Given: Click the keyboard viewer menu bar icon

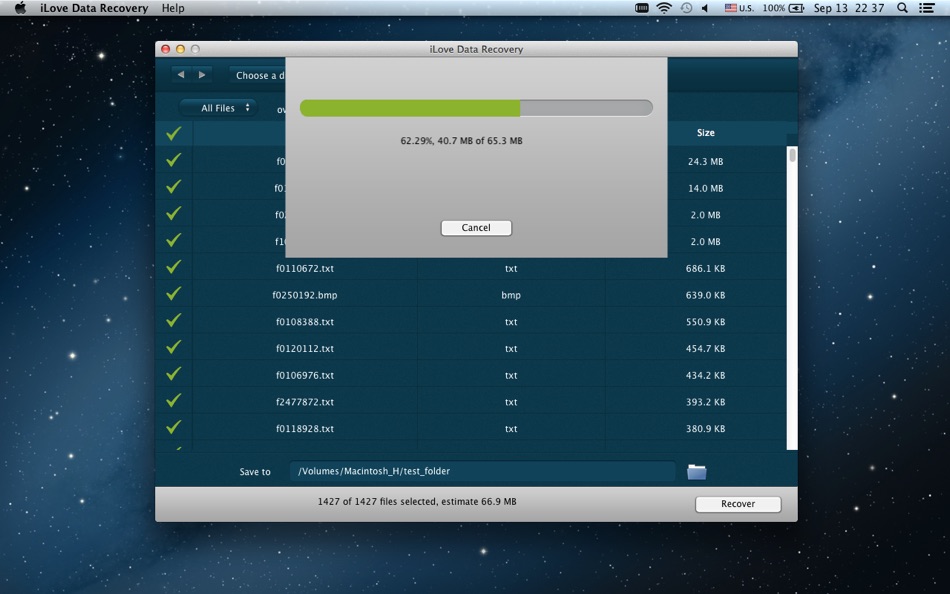Looking at the screenshot, I should pos(642,8).
